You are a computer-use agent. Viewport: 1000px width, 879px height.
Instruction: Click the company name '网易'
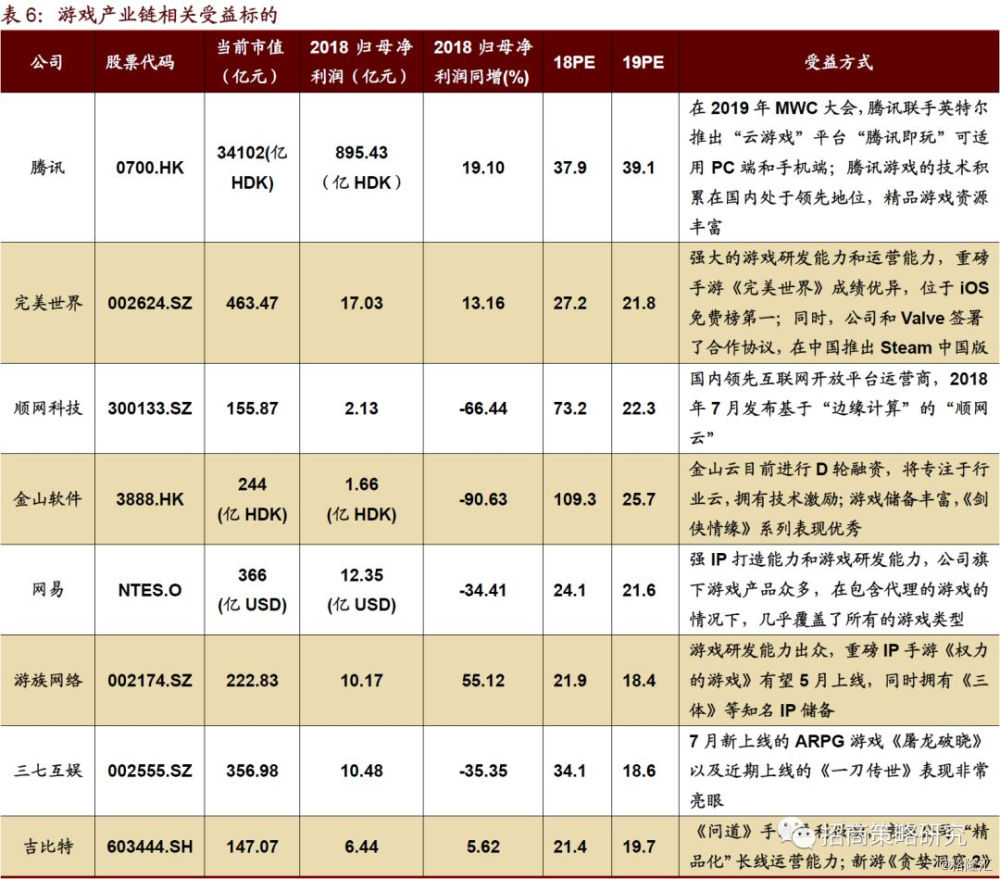point(48,589)
